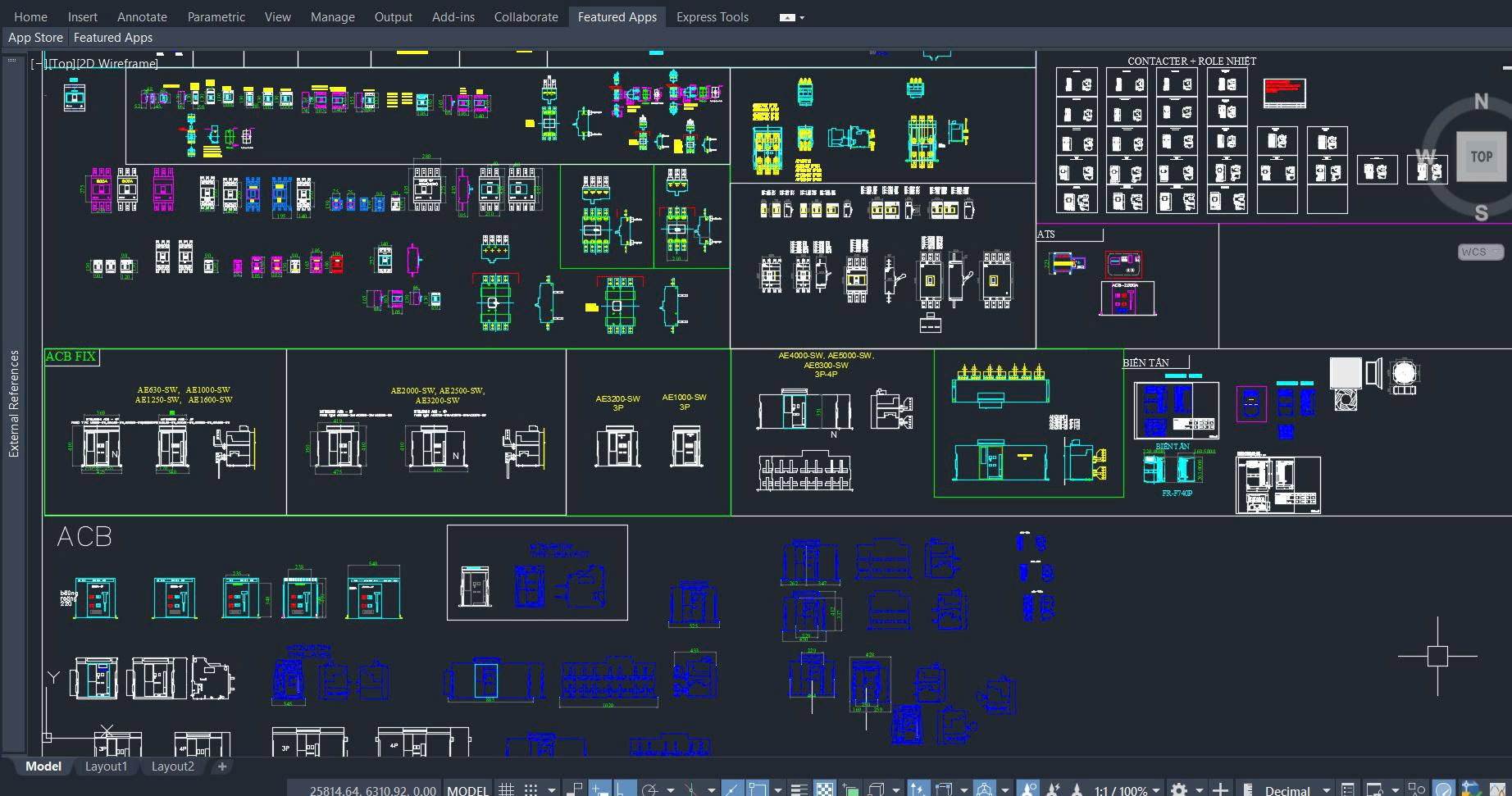Click the [Top] viewport view control
This screenshot has height=796, width=1512.
(62, 63)
